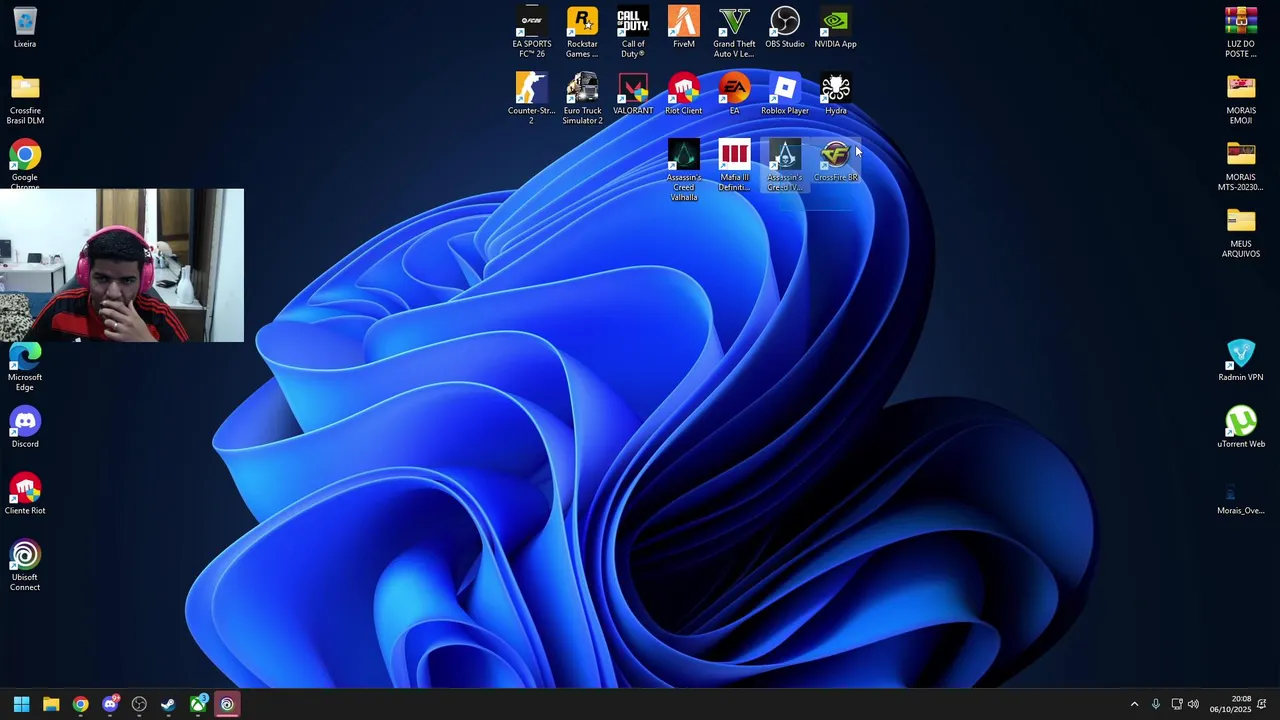Select the Hydra desktop shortcut

tap(836, 94)
